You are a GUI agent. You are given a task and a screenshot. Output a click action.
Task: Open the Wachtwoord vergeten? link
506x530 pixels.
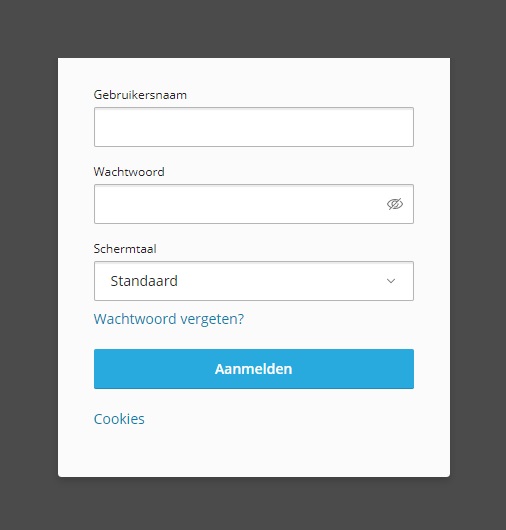169,319
